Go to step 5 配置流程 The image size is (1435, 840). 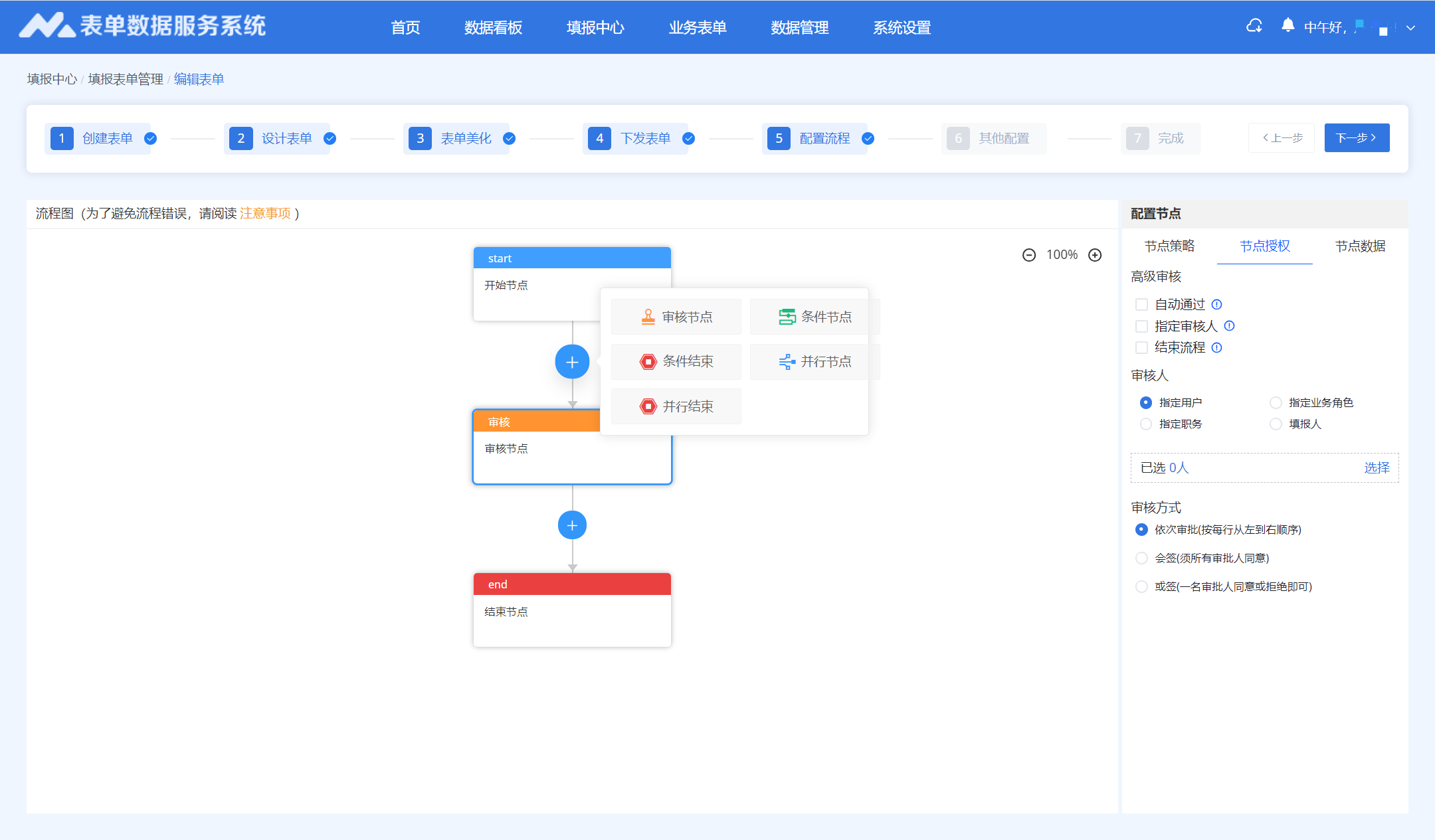point(815,138)
